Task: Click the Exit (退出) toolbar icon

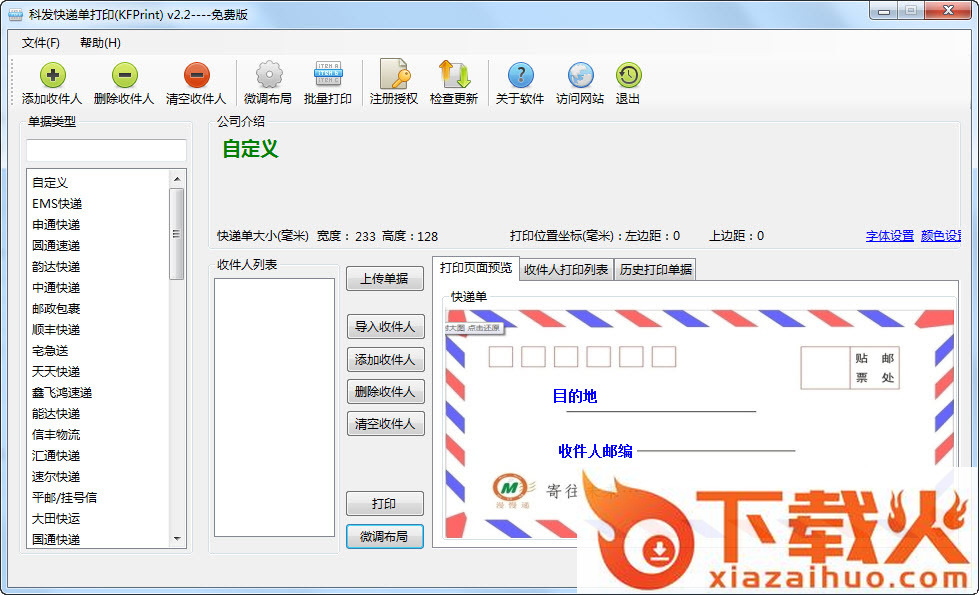Action: (628, 76)
